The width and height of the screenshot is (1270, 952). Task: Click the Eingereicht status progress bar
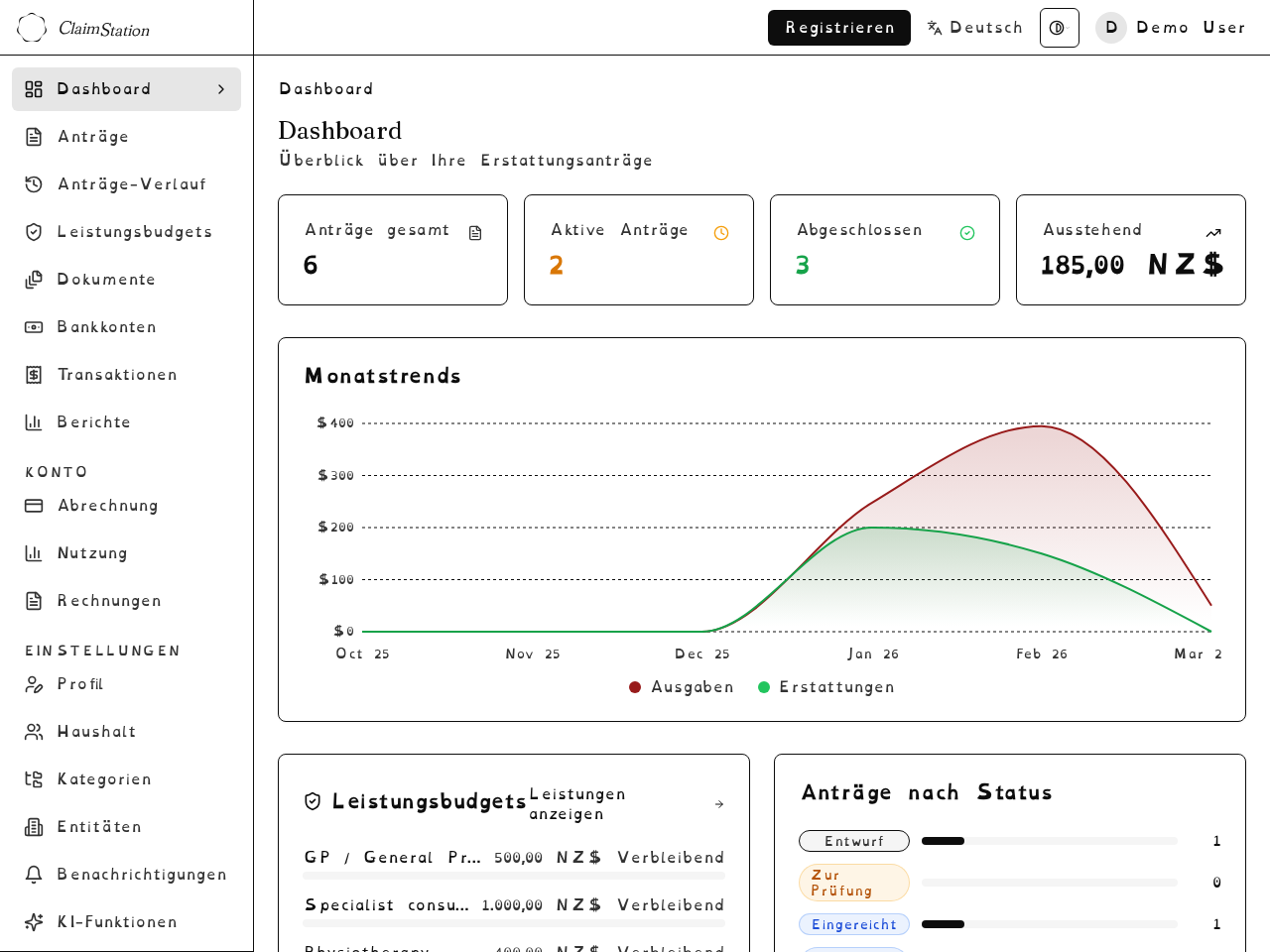[x=1050, y=924]
